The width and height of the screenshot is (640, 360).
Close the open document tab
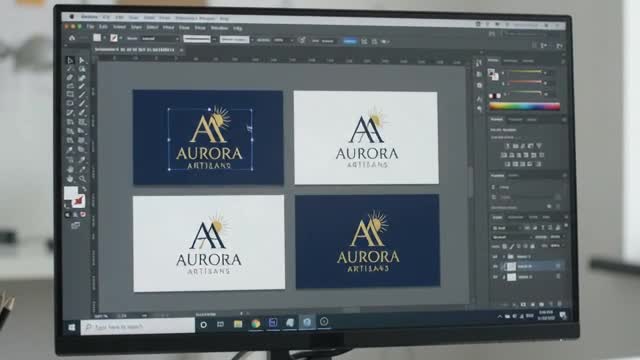[182, 50]
